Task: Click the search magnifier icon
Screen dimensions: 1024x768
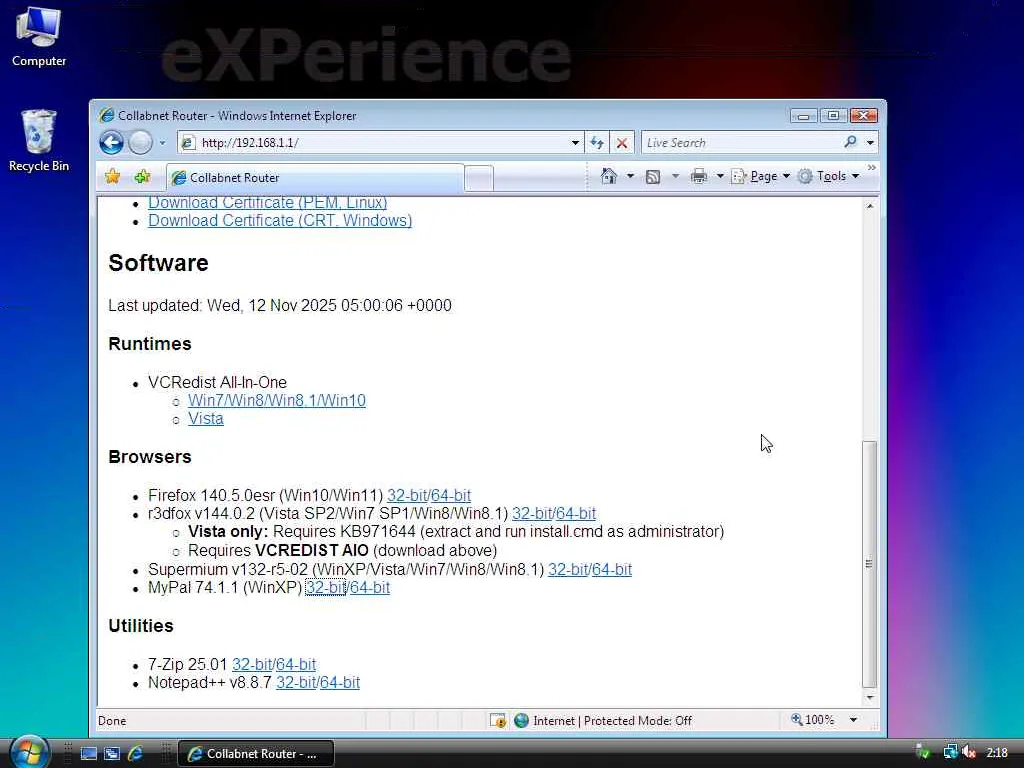Action: 850,142
